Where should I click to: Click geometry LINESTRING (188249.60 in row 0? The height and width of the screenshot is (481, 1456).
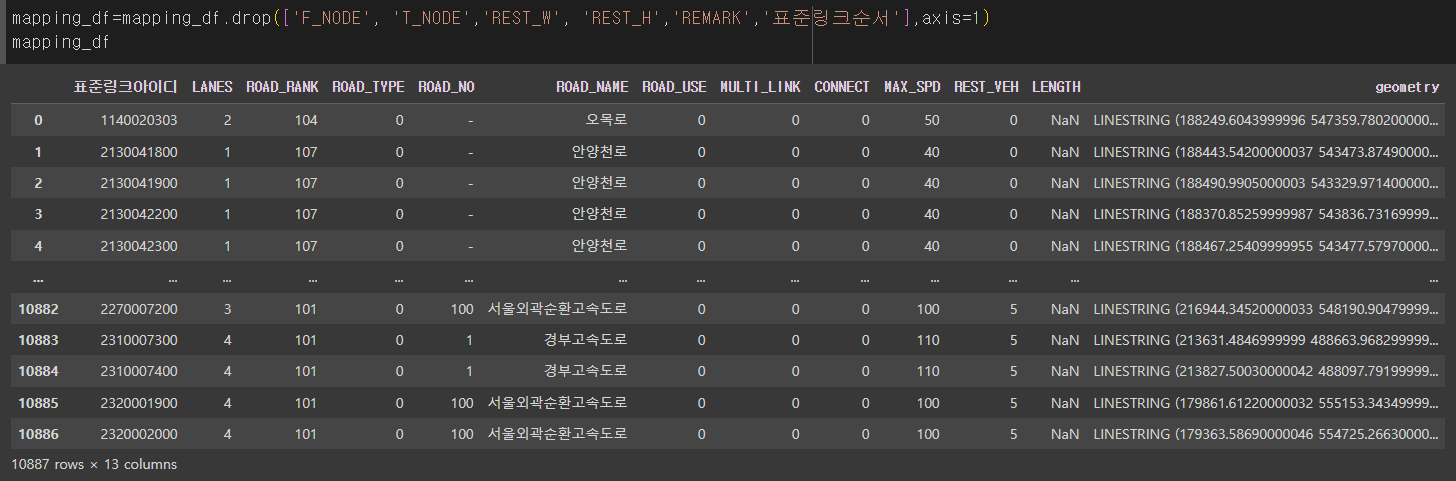tap(1266, 120)
